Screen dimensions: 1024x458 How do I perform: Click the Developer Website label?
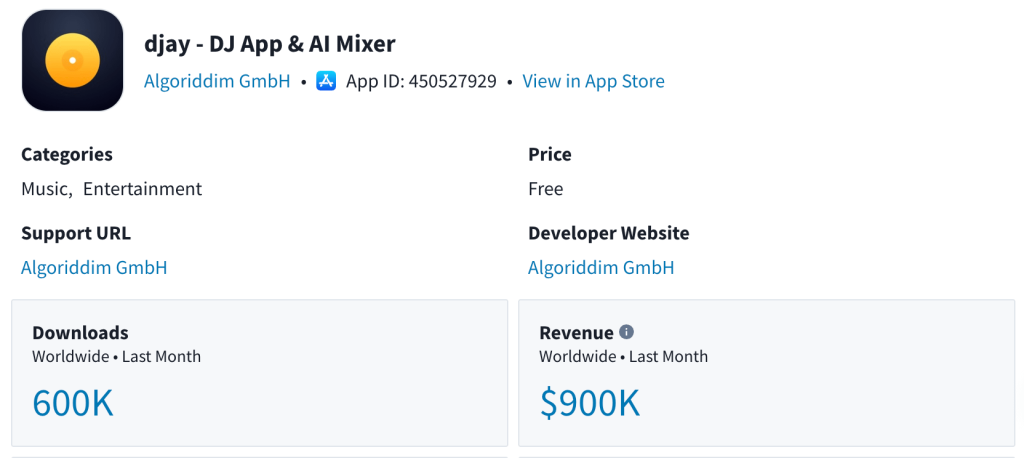(x=608, y=233)
